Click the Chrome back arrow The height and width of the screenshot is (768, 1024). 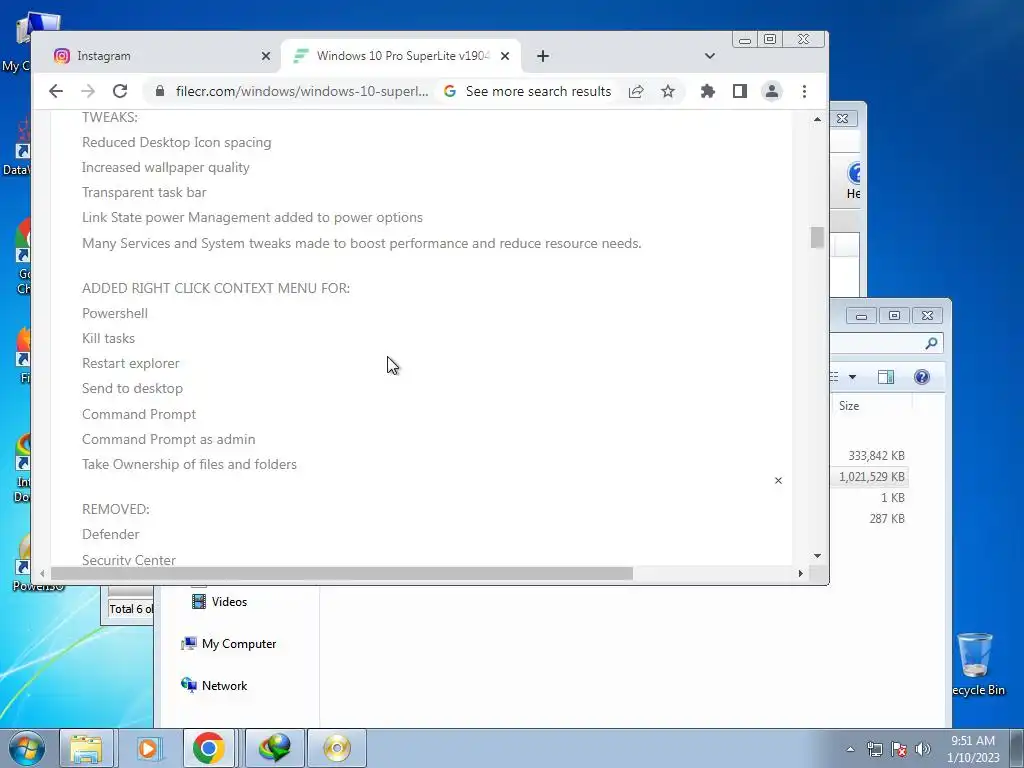[56, 91]
